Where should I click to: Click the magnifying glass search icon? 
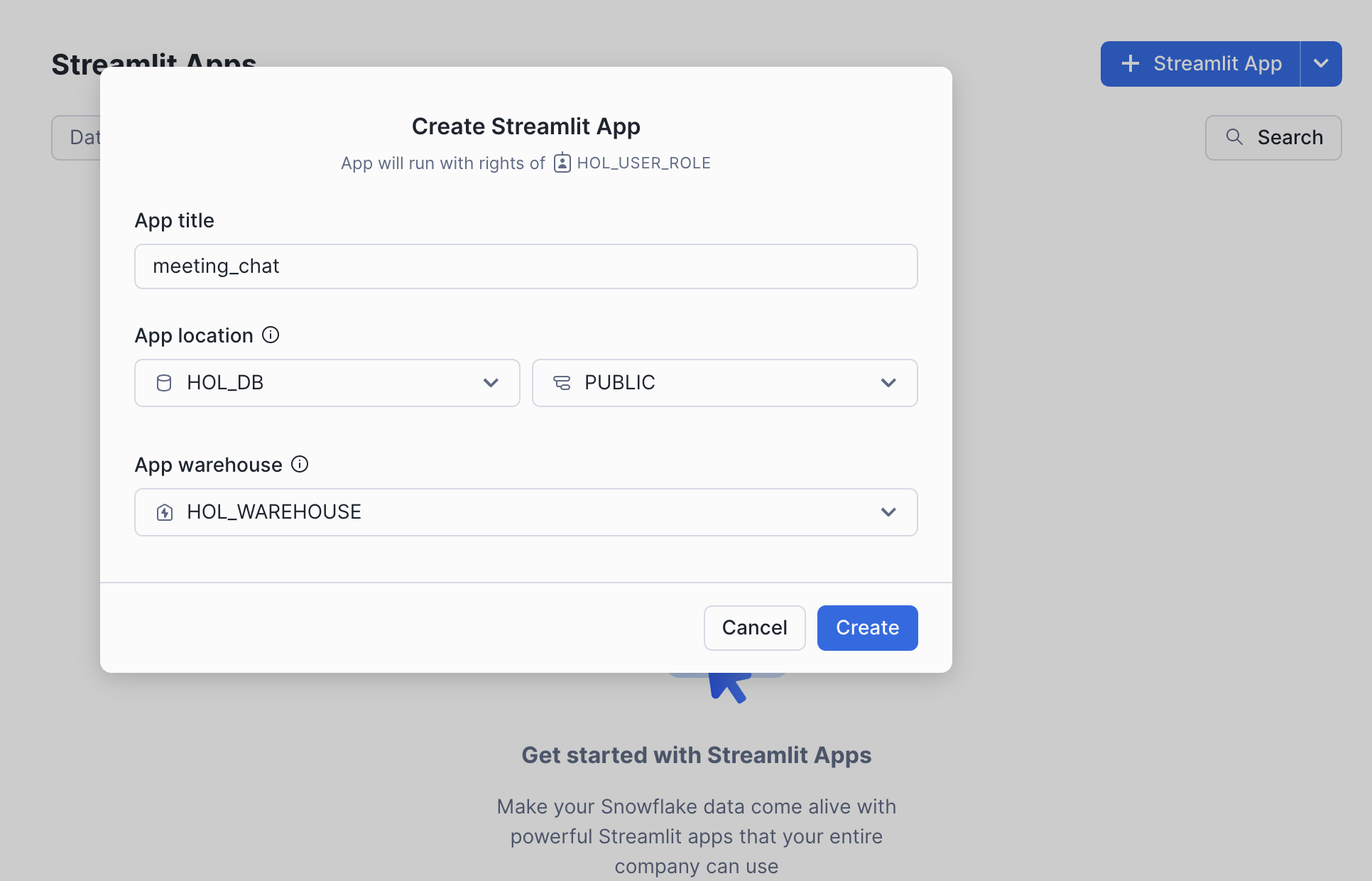tap(1234, 137)
